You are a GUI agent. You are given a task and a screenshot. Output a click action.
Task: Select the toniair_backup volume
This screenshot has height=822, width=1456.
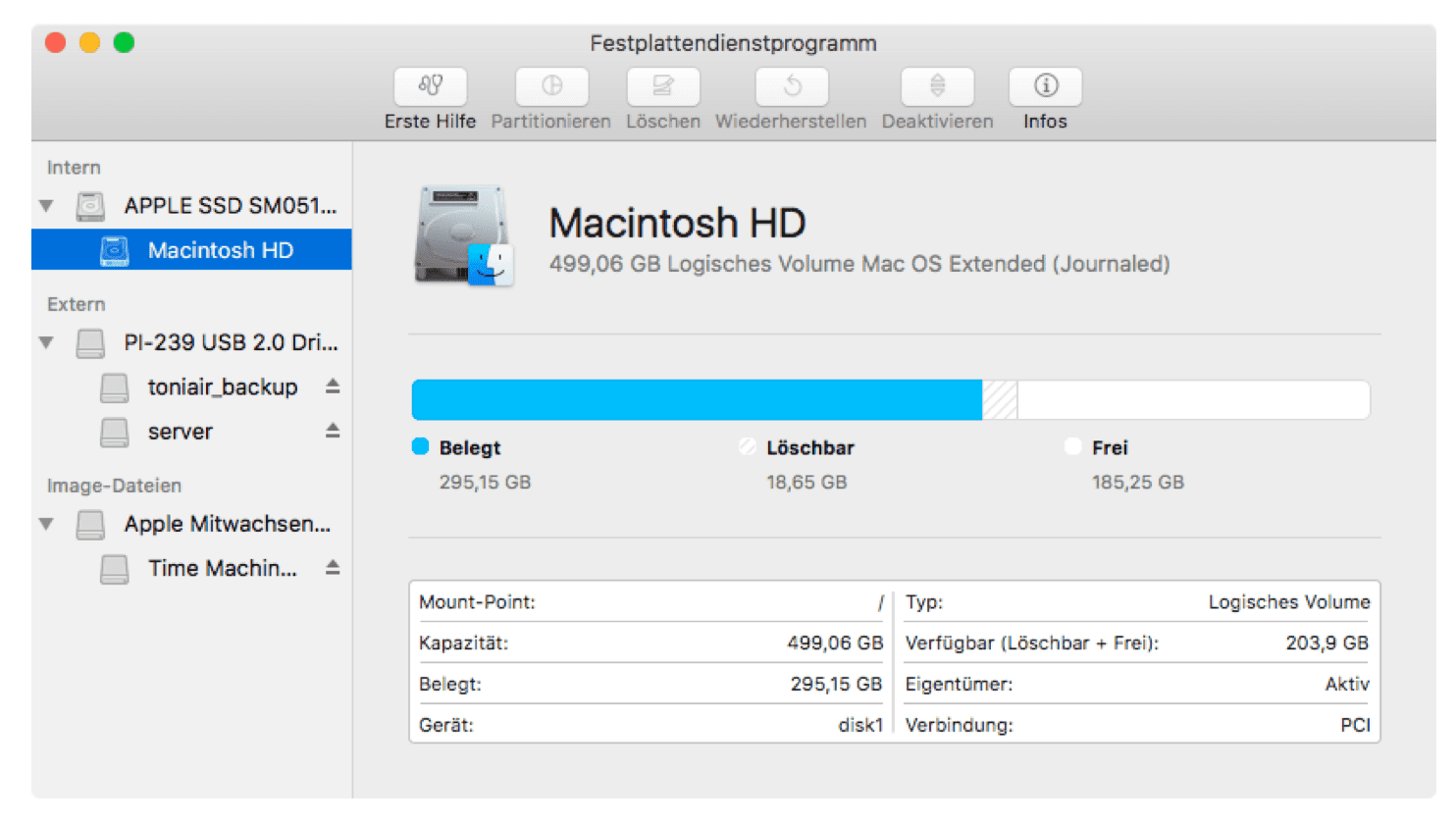pyautogui.click(x=191, y=387)
